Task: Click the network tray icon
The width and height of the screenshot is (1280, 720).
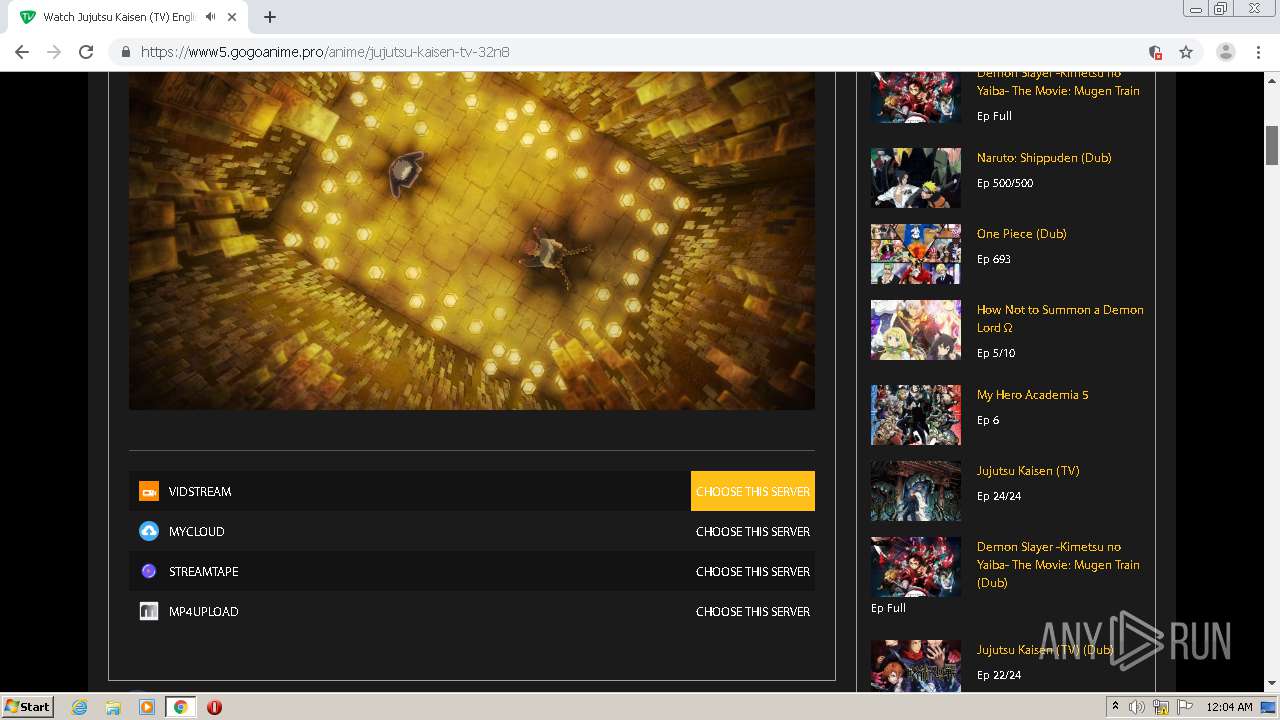Action: coord(1161,707)
